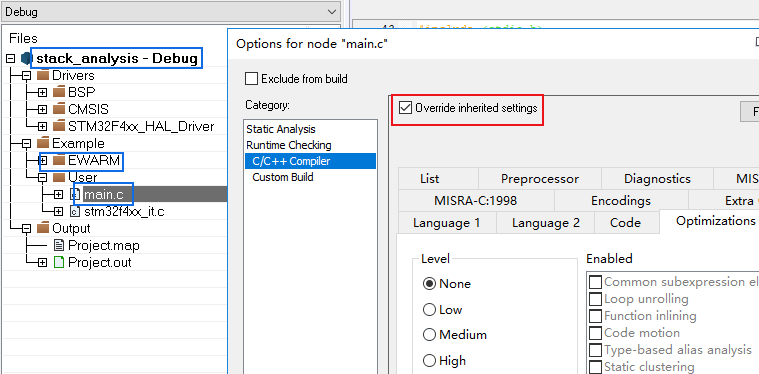The width and height of the screenshot is (759, 374).
Task: Choose C/C++ Compiler category
Action: pos(310,161)
